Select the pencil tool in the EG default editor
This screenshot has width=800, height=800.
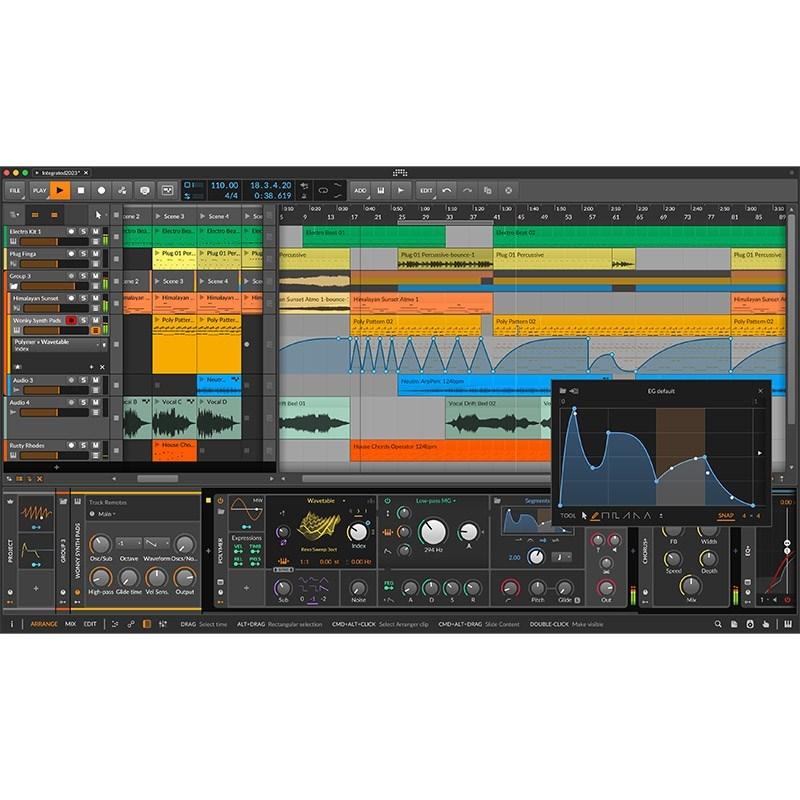coord(595,516)
